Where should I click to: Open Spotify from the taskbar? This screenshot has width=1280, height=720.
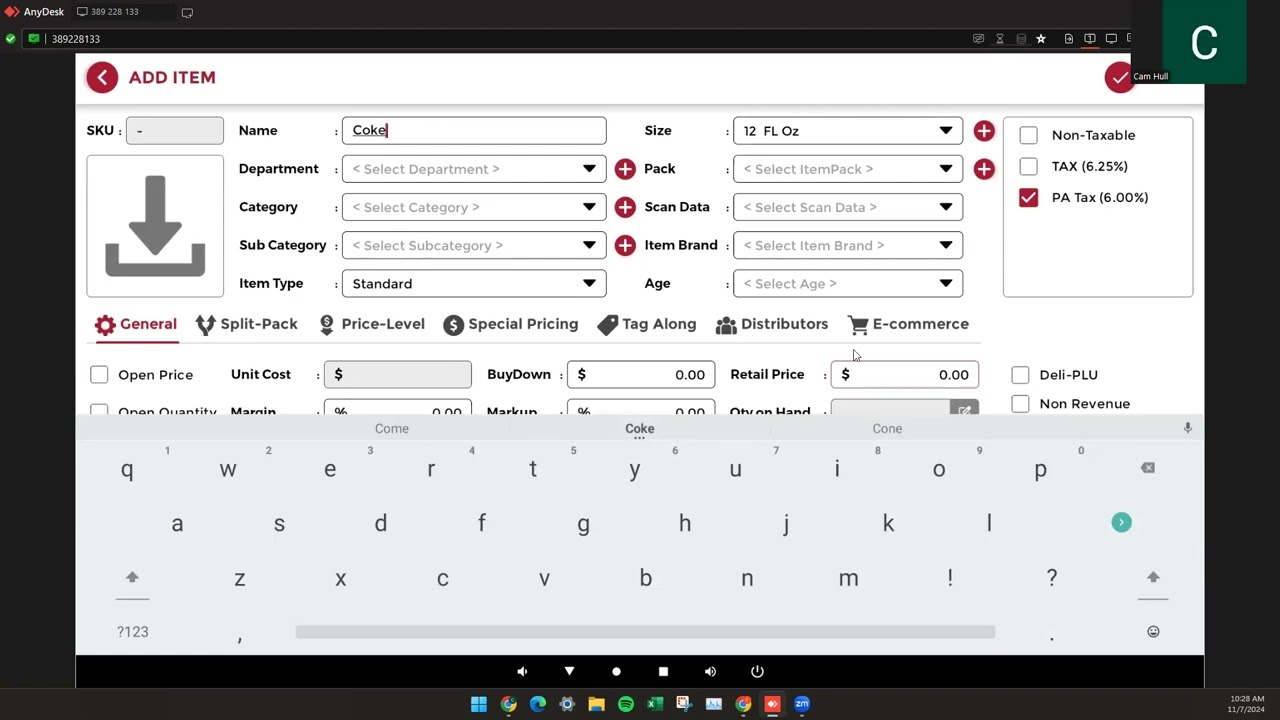(x=626, y=704)
